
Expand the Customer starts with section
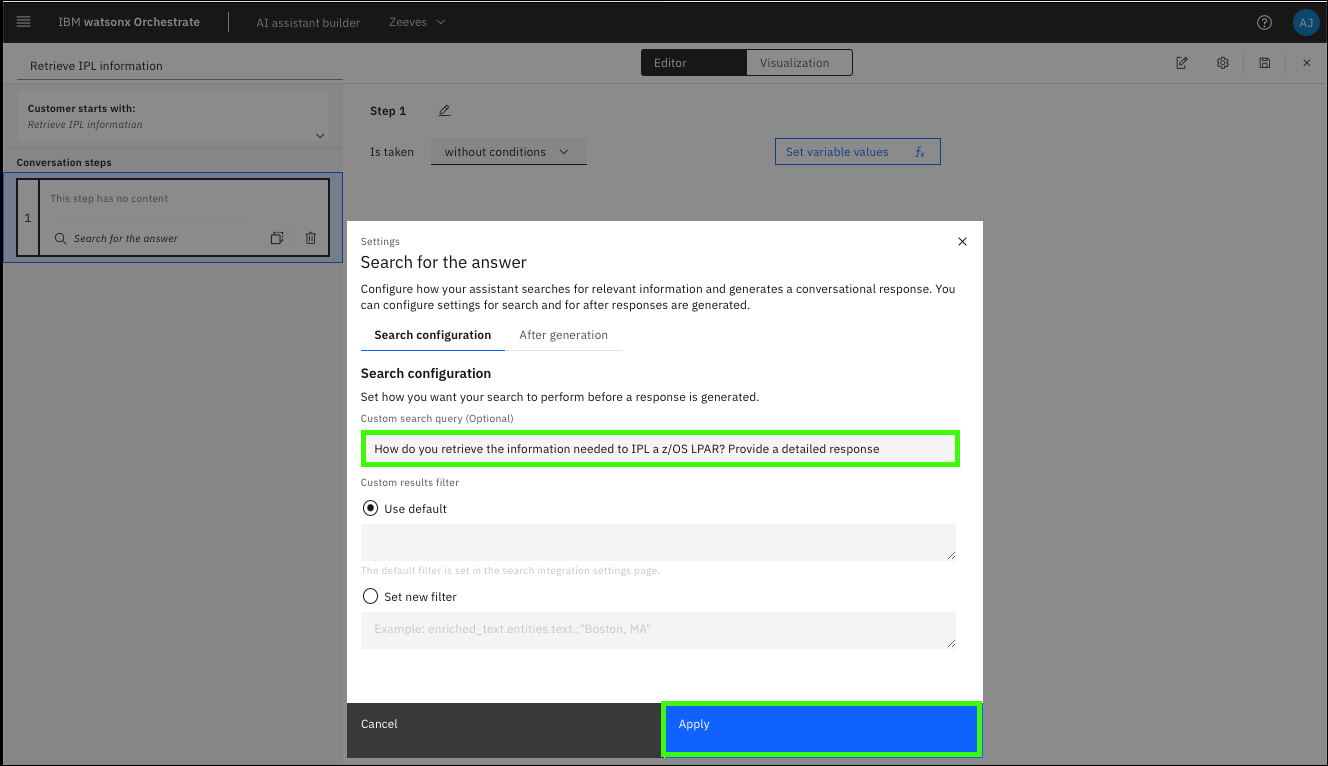320,135
